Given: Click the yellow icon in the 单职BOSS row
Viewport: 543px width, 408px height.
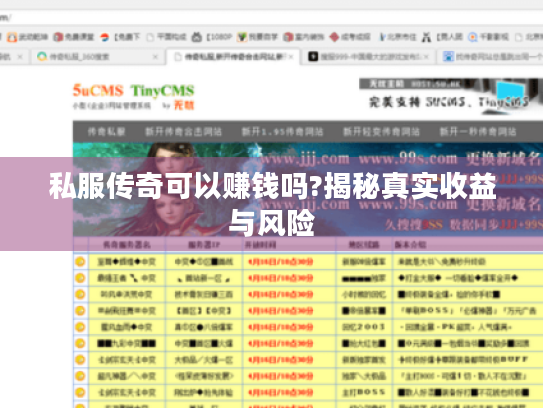Looking at the screenshot, I should [x=80, y=311].
